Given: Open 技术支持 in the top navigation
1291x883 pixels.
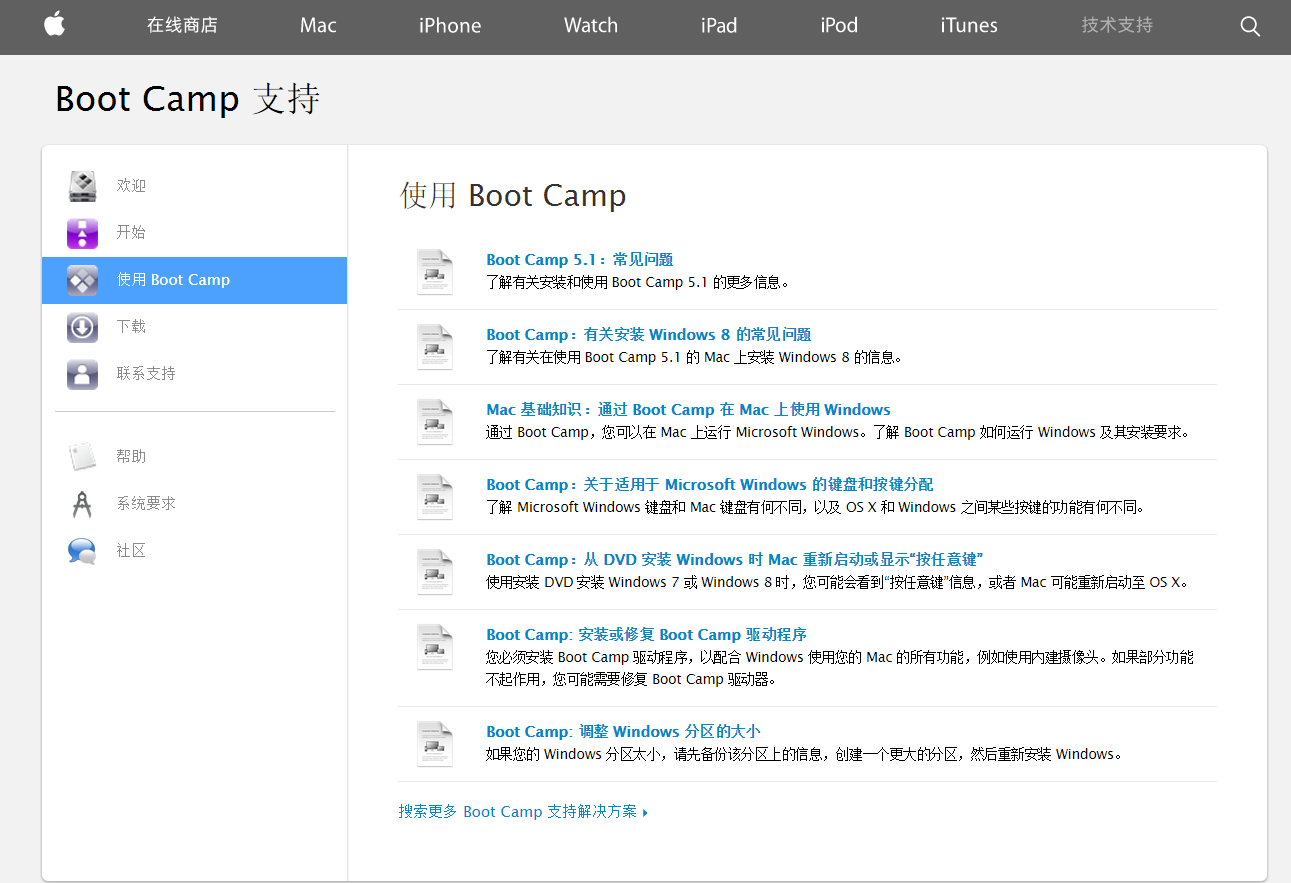Looking at the screenshot, I should [1117, 26].
